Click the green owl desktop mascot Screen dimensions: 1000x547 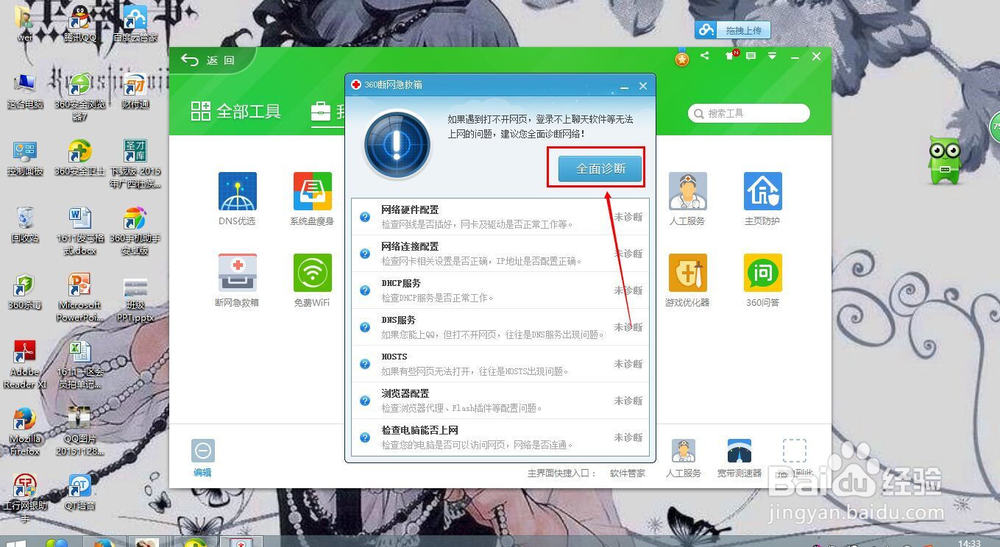945,159
